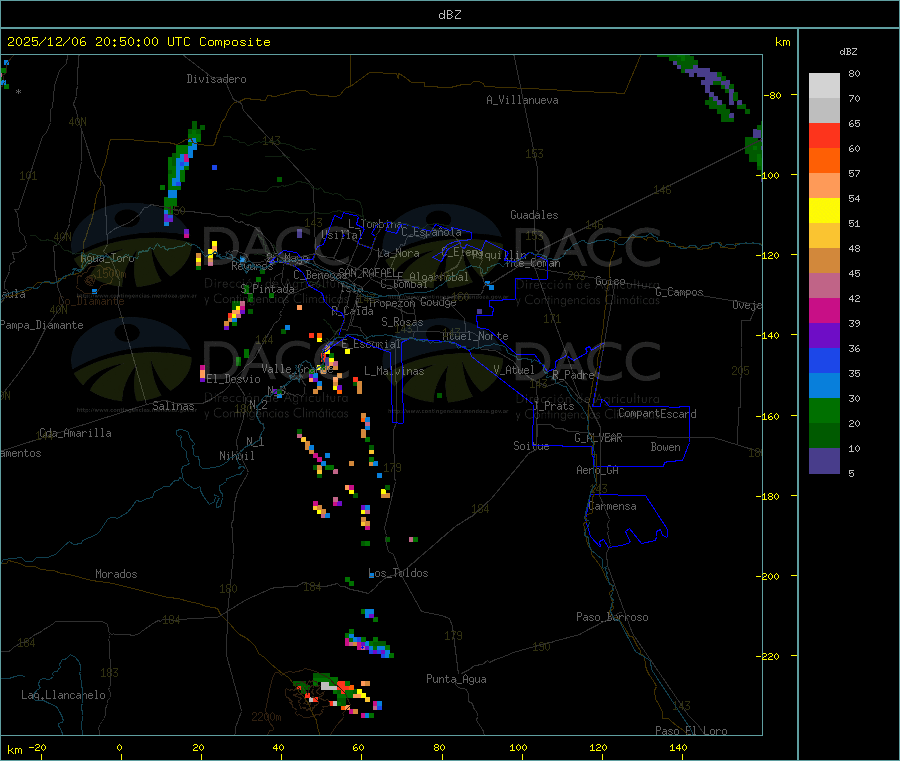Click the Divisadero map label
This screenshot has width=900, height=761.
216,79
